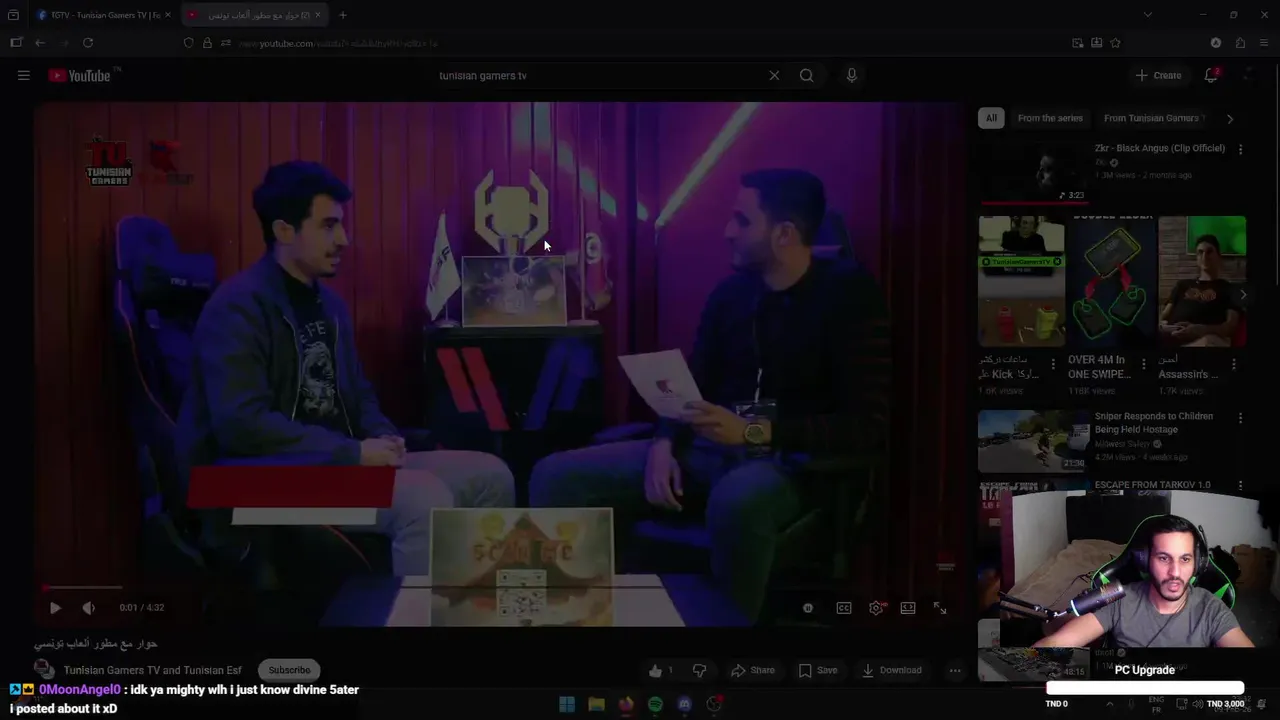Open Zkr - Black Angus video title

[x=1160, y=148]
